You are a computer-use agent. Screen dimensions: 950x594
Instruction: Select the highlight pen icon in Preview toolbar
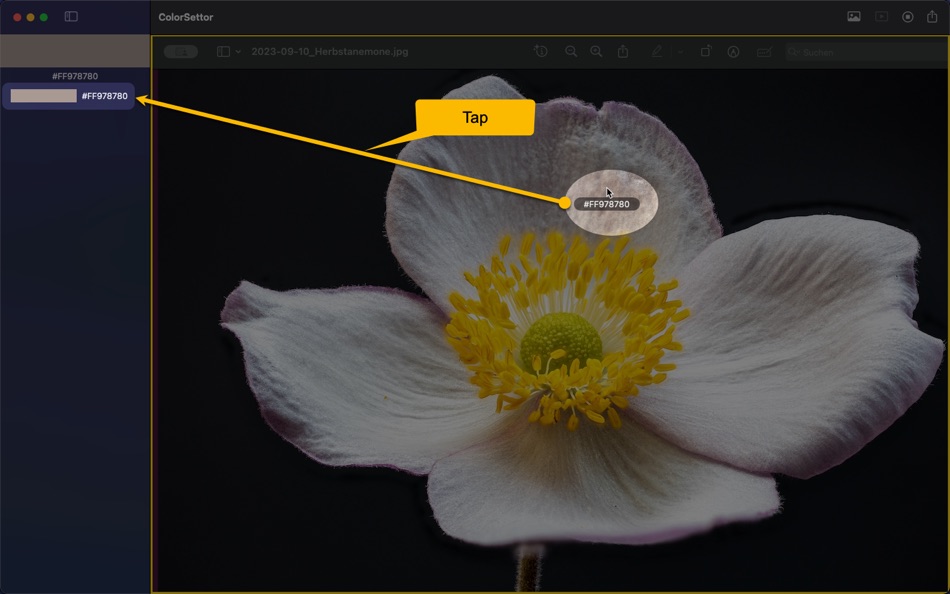tap(657, 52)
